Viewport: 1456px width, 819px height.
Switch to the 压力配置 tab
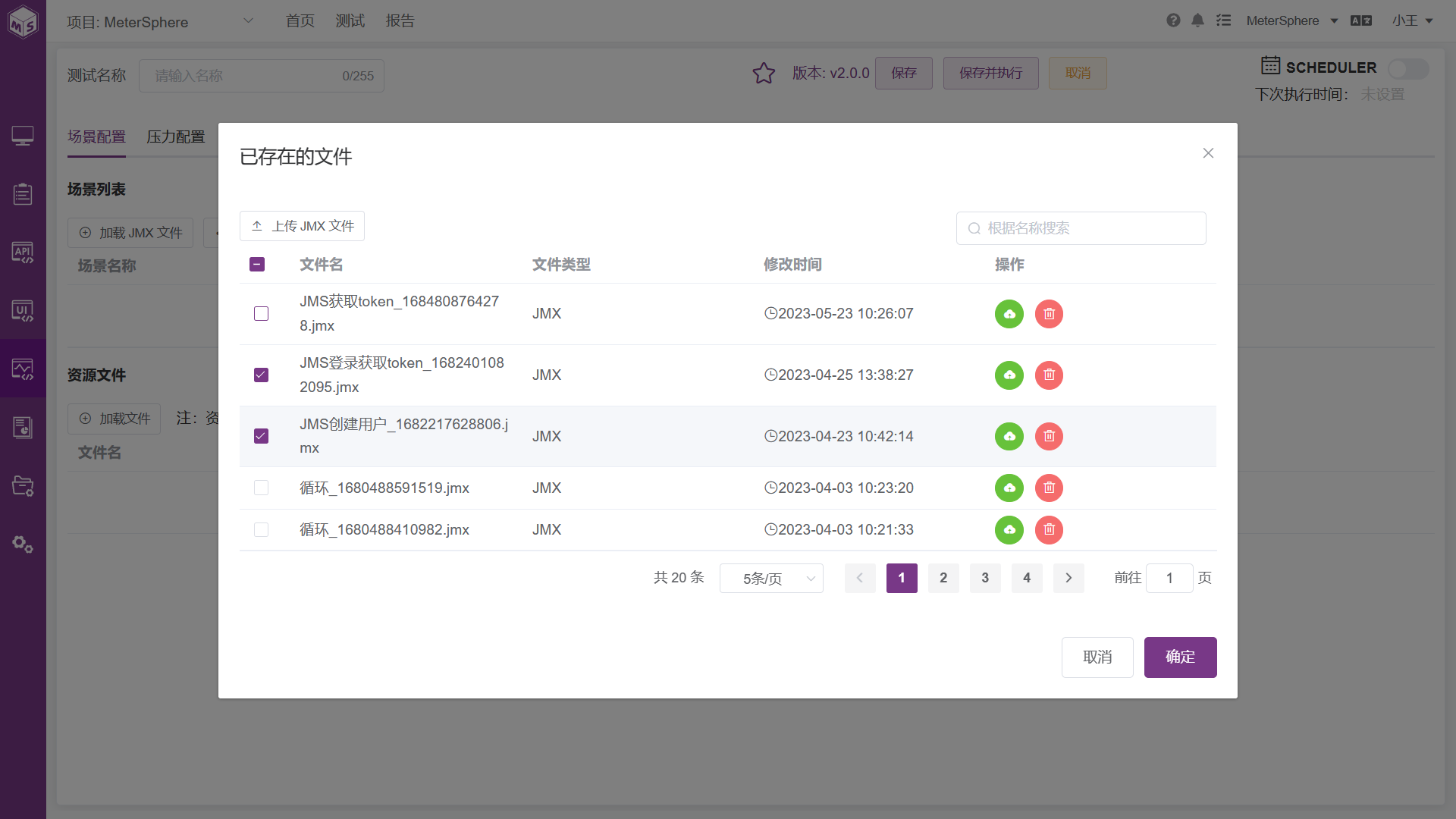coord(175,136)
